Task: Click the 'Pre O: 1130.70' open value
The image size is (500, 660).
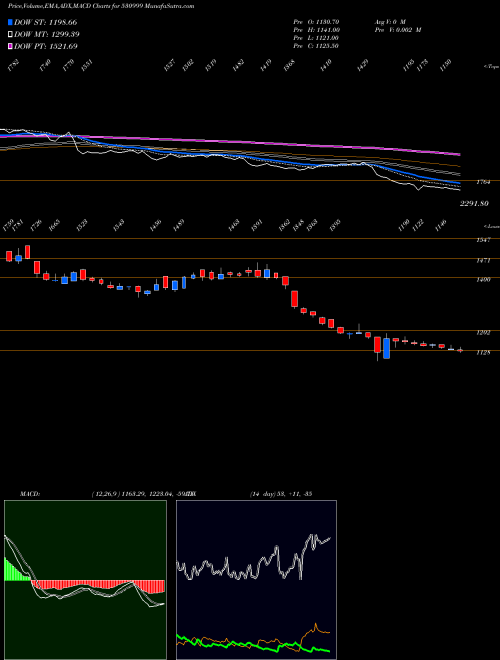Action: tap(316, 22)
